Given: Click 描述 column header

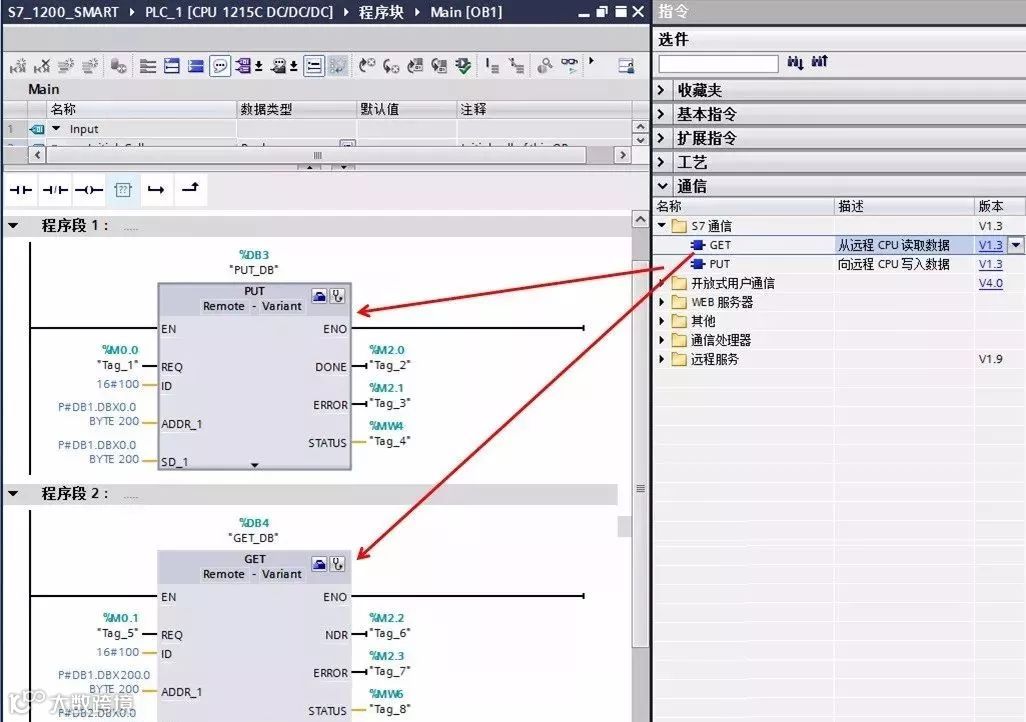Looking at the screenshot, I should click(904, 206).
